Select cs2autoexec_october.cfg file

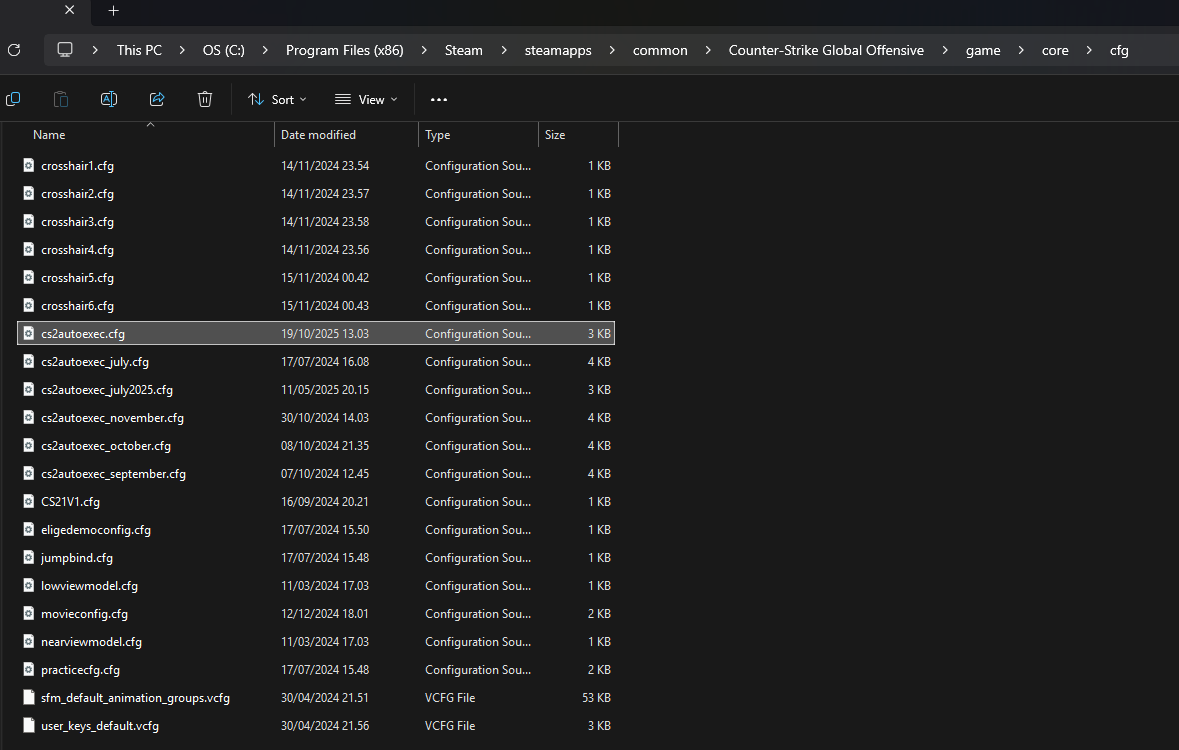[316, 445]
